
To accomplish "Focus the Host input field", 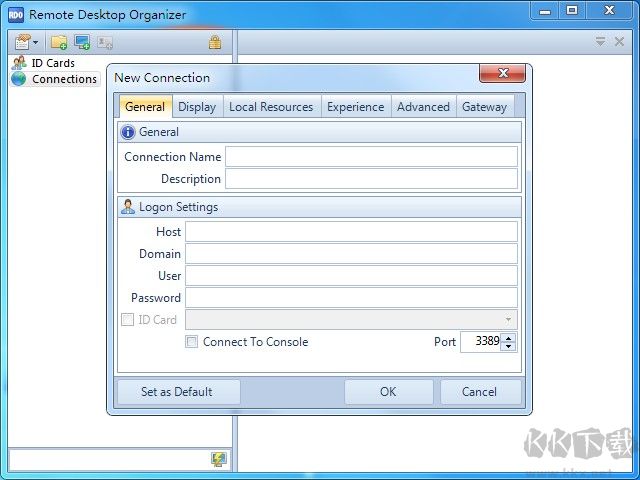I will tap(351, 232).
